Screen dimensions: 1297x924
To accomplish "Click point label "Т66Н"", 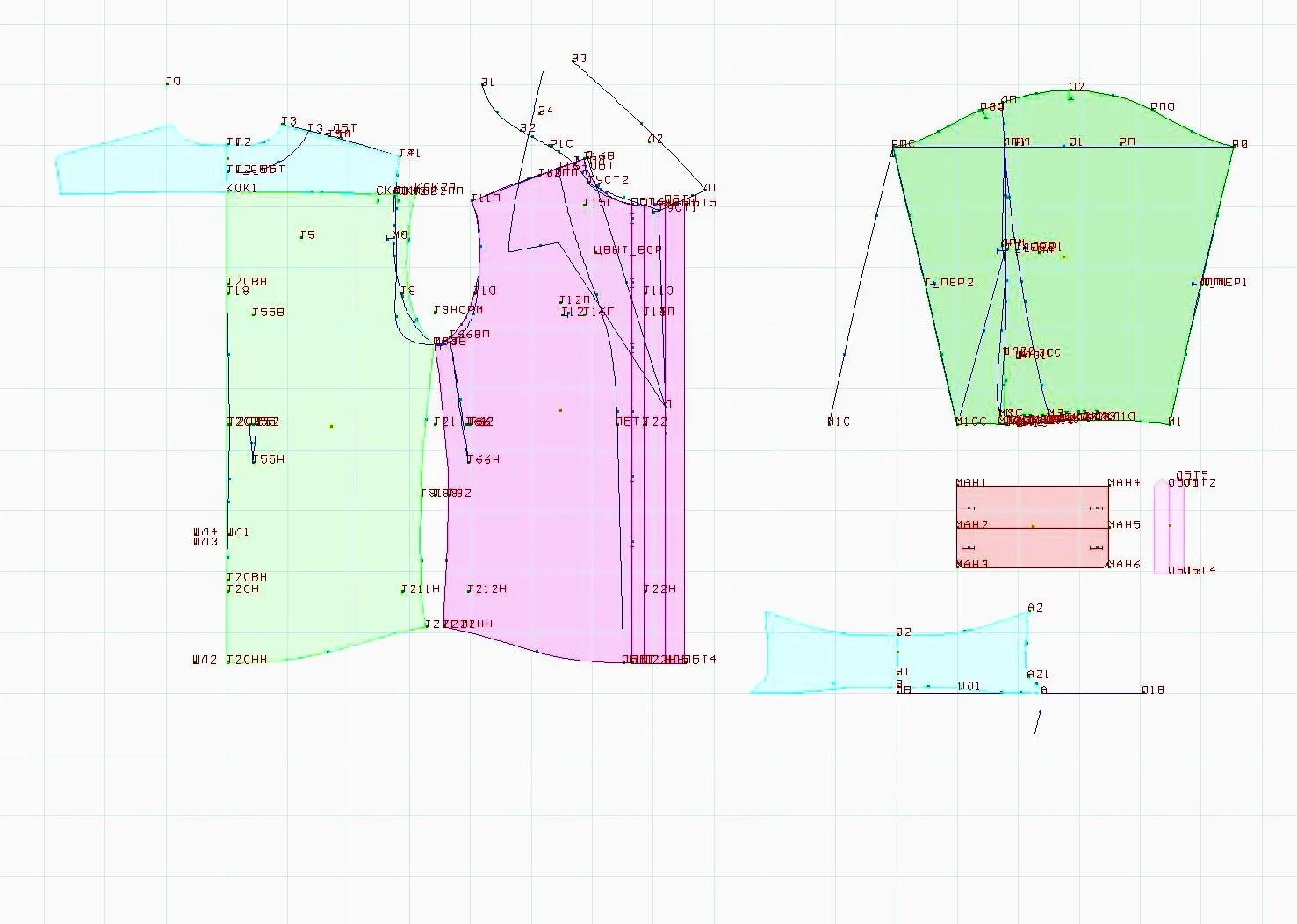I will [483, 459].
